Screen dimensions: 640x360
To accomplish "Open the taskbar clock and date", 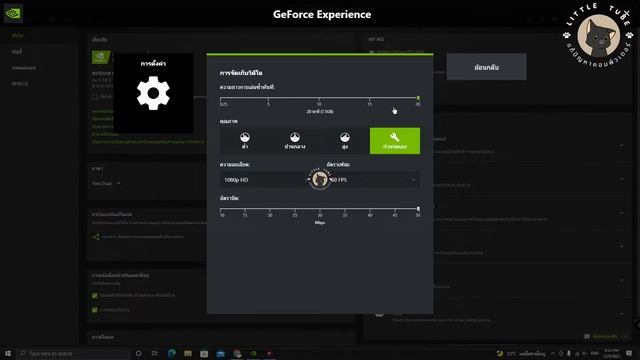I will [x=611, y=353].
